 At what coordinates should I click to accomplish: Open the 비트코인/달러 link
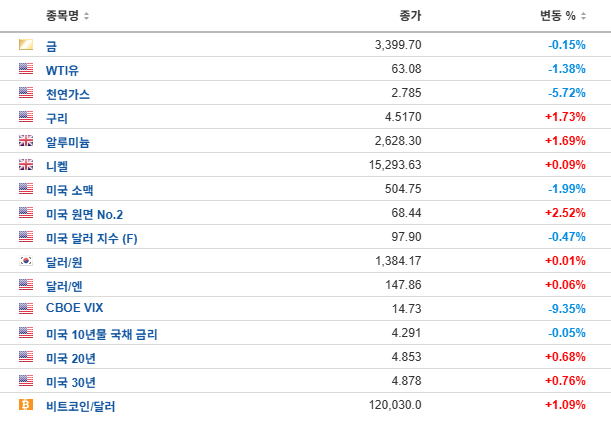[x=82, y=405]
